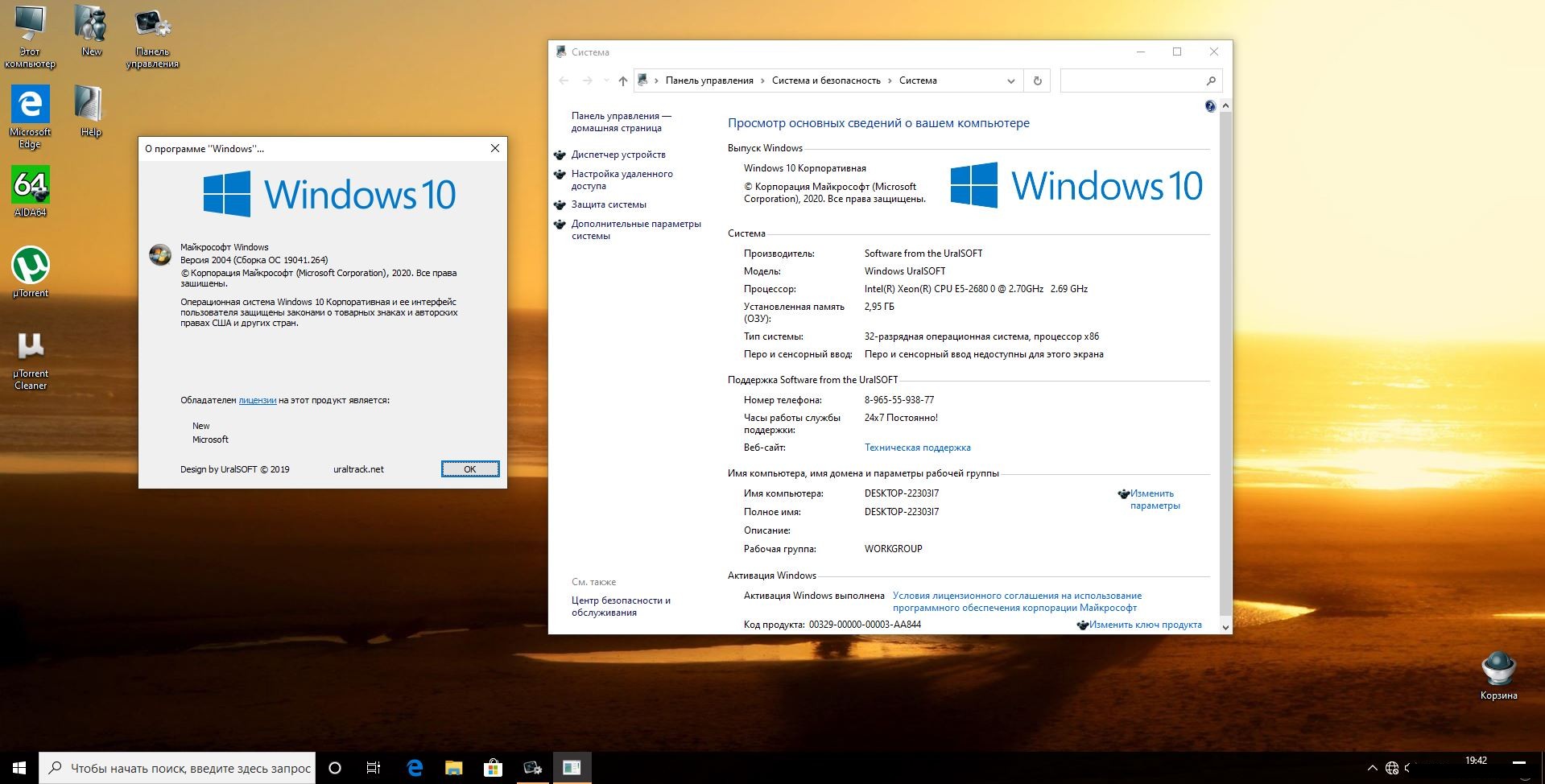The image size is (1545, 784).
Task: Click the search magnifier in Система window
Action: [x=1211, y=80]
